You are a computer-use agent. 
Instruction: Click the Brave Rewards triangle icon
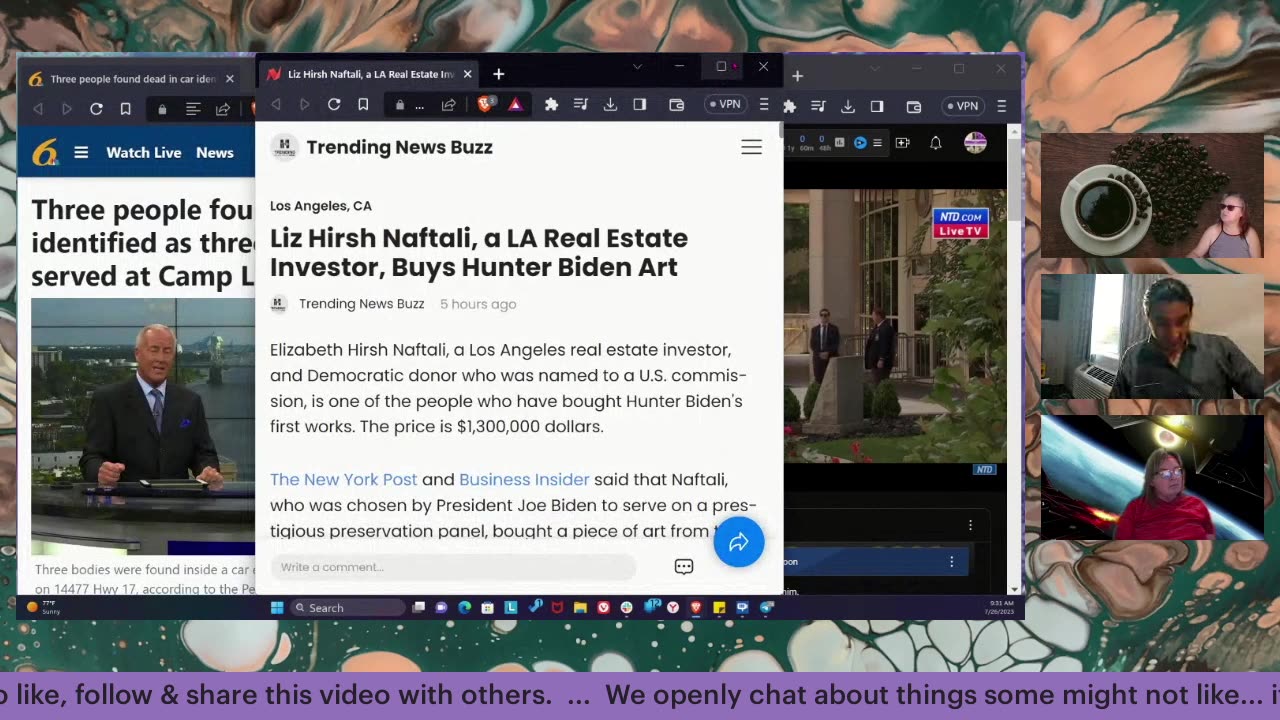515,105
